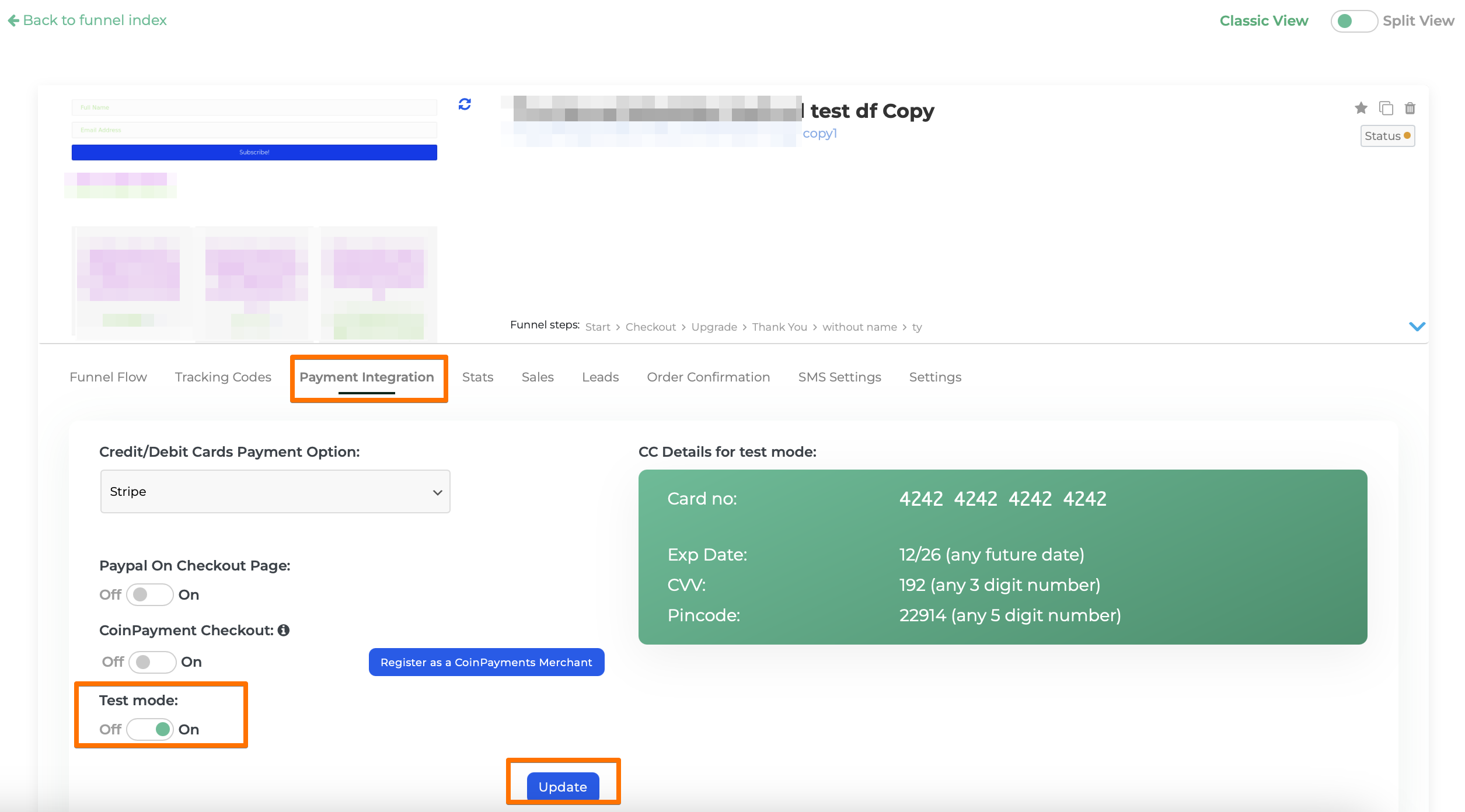Viewport: 1465px width, 812px height.
Task: Open the Funnel Flow tab
Action: pos(108,377)
